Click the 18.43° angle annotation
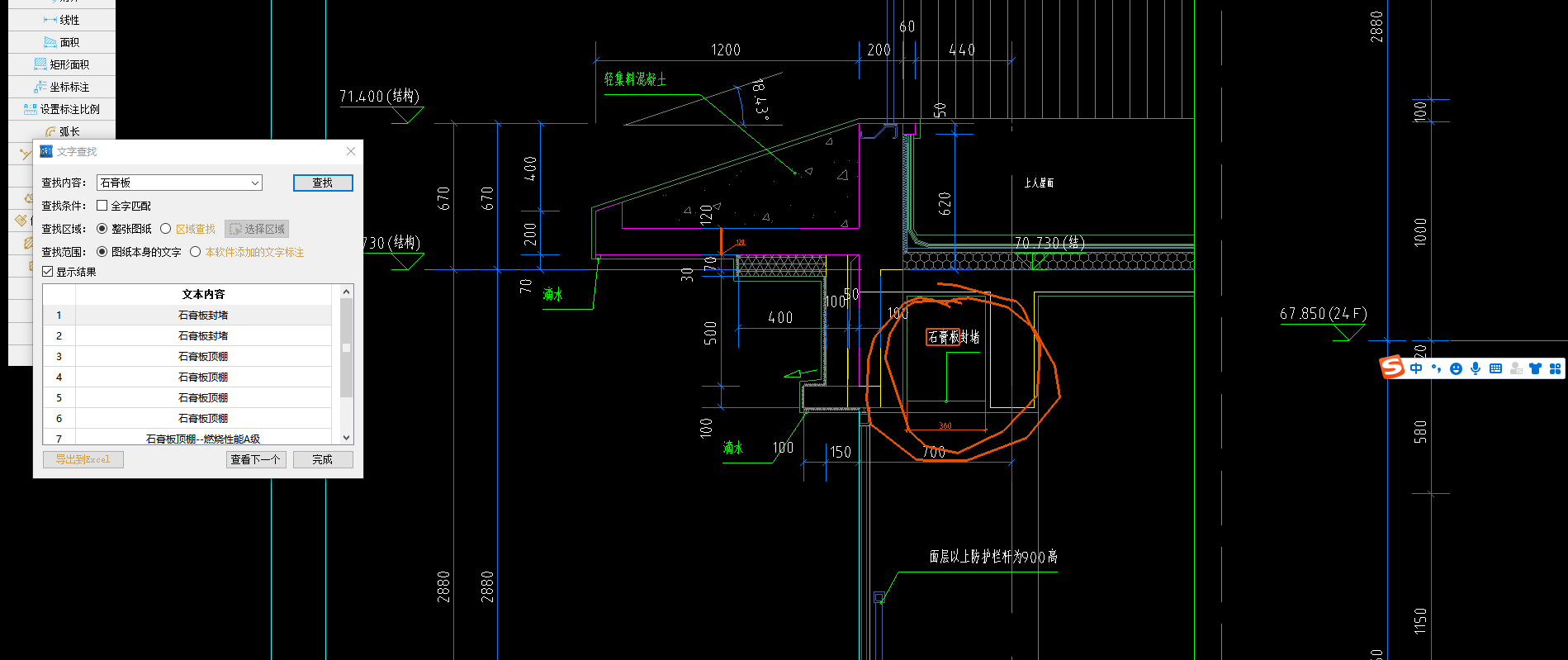This screenshot has width=1568, height=660. point(760,100)
